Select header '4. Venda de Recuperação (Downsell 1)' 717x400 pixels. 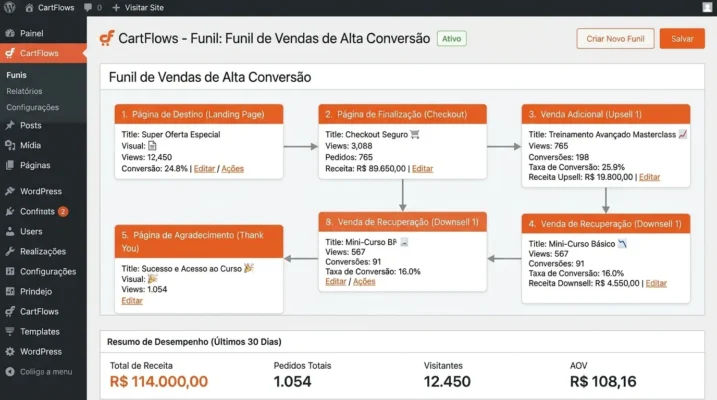(x=606, y=224)
